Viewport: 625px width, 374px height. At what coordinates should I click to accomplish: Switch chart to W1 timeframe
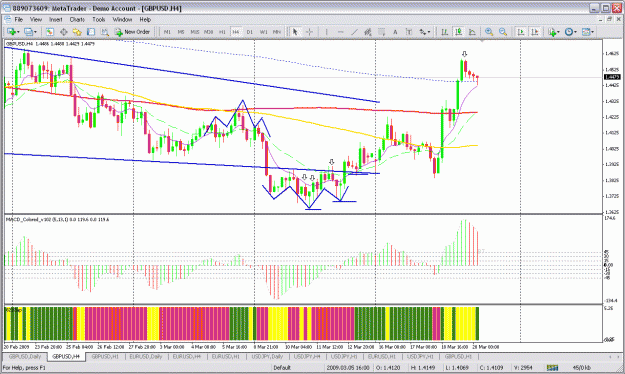pos(263,32)
